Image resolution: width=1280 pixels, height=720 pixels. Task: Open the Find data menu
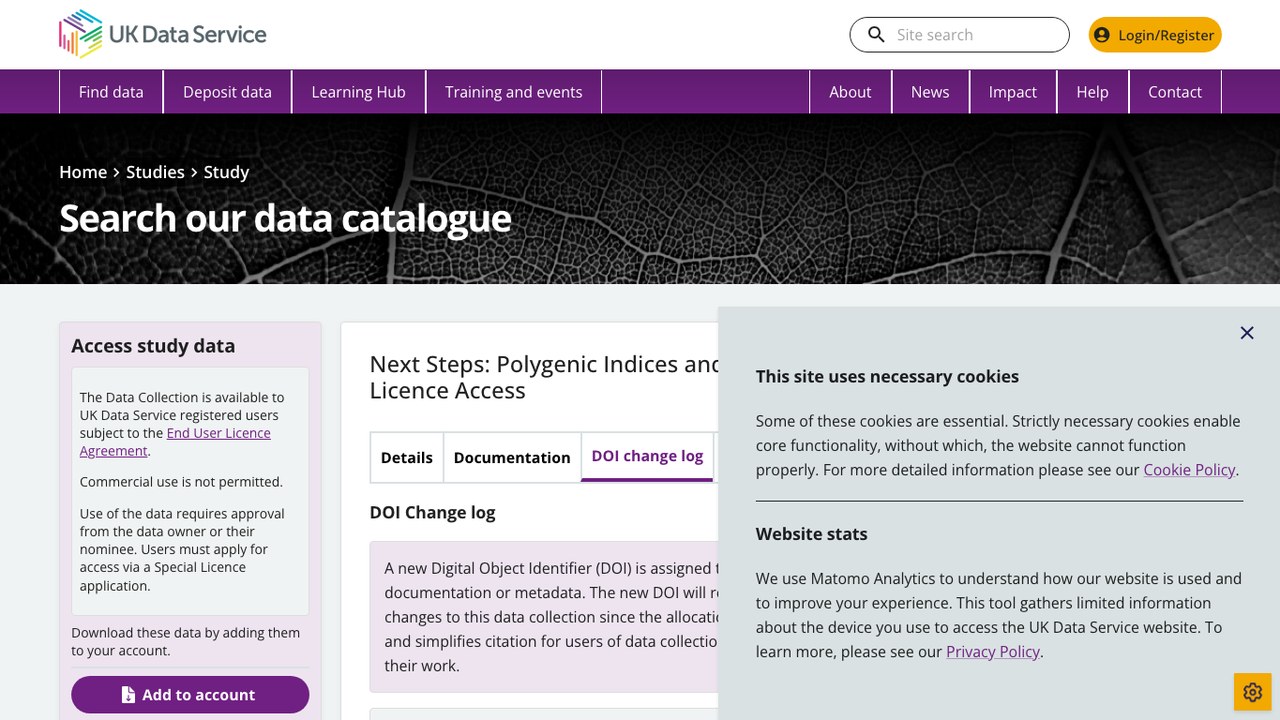click(111, 92)
